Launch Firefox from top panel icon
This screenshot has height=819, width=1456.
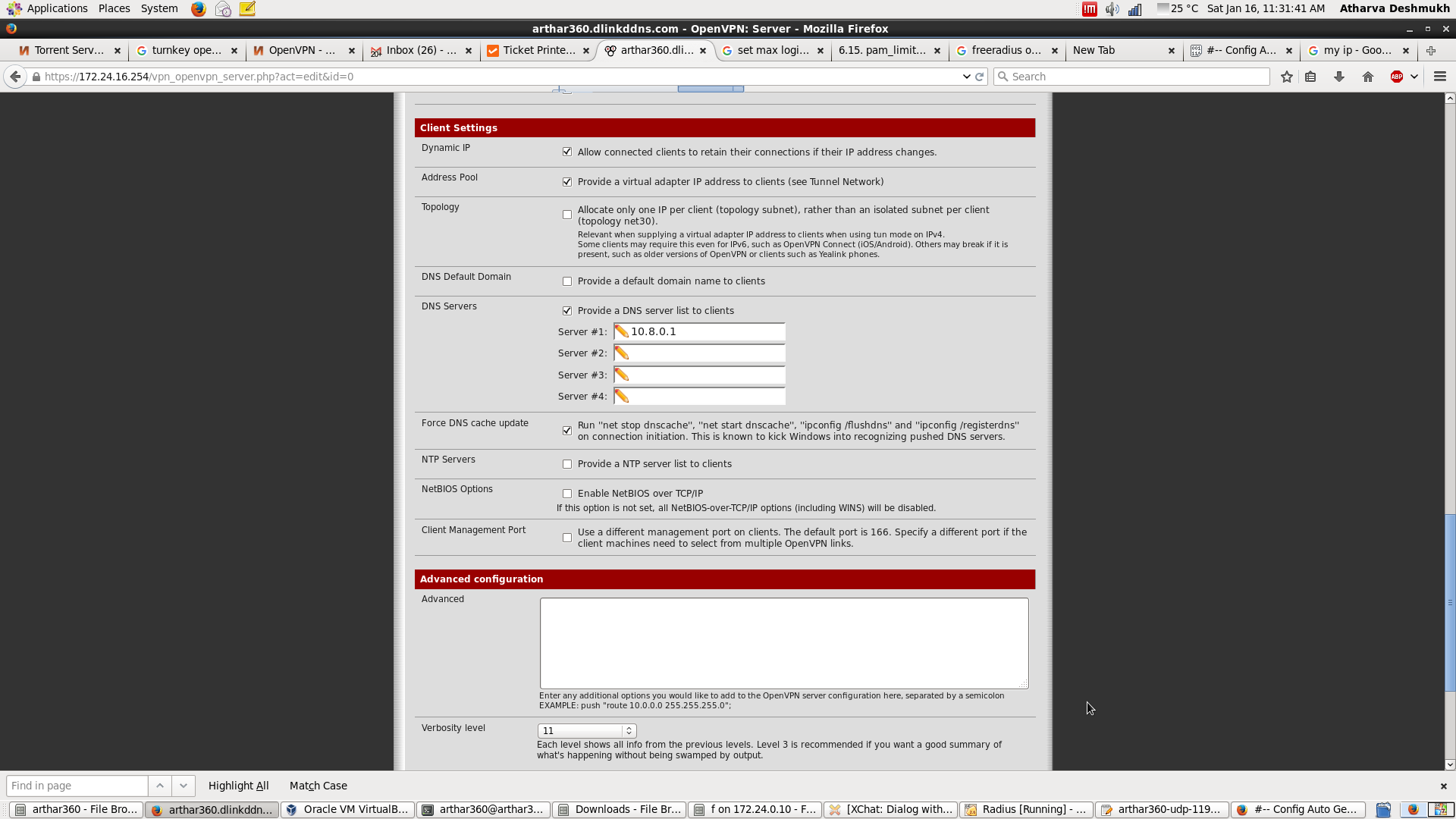(199, 9)
